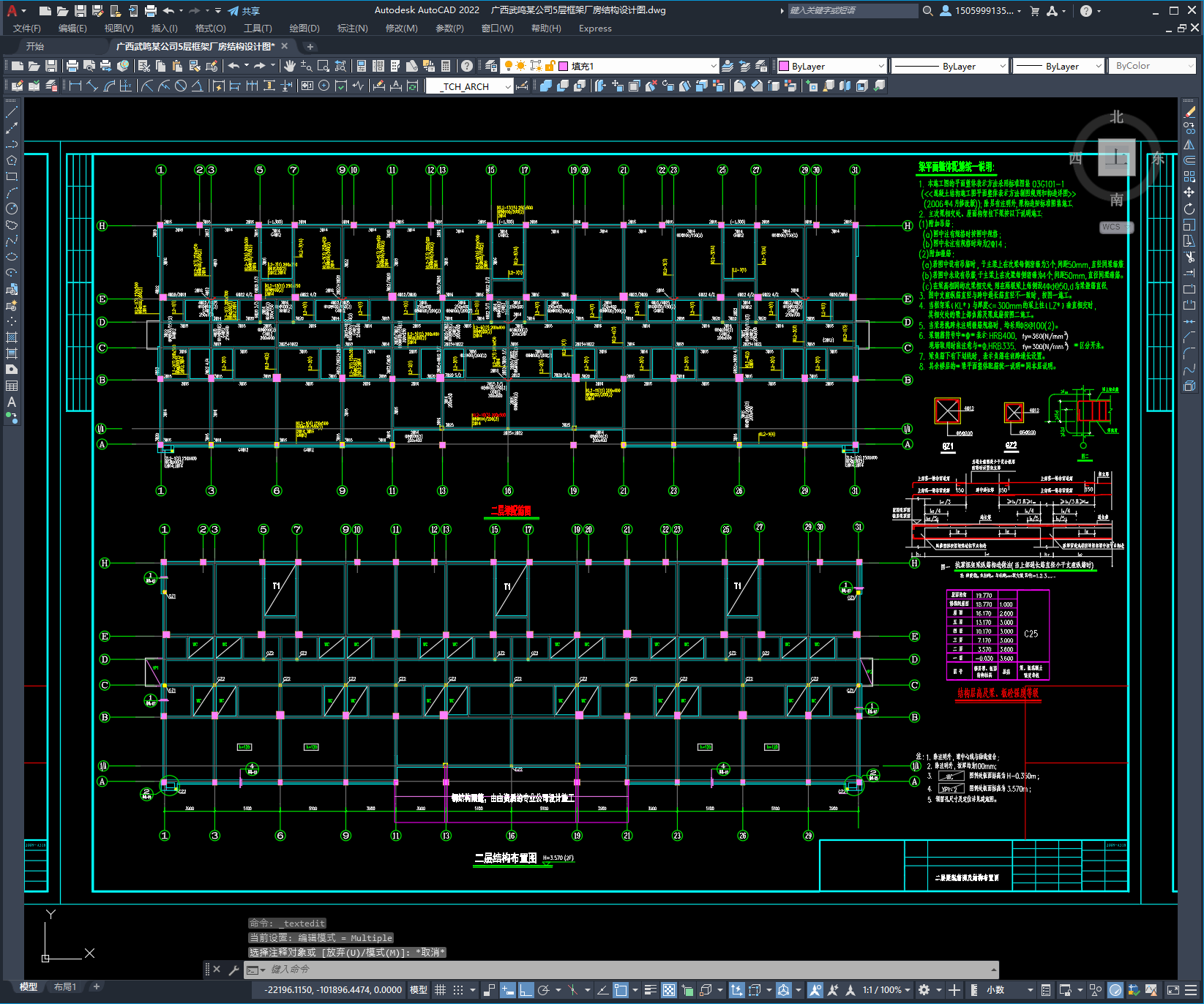Click the Dimension edit tool
Viewport: 1204px width, 1004px height.
379,86
